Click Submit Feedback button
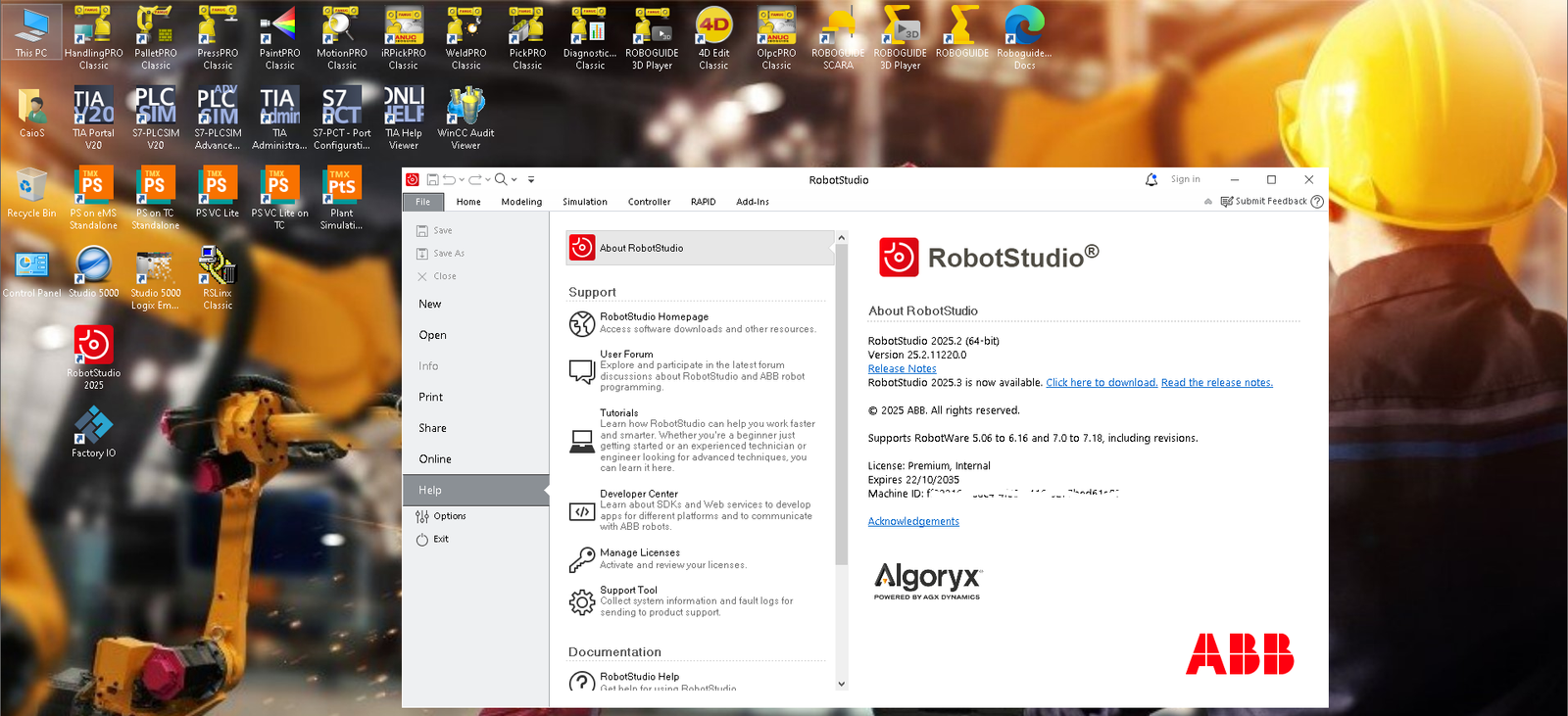The image size is (1568, 716). pos(1264,202)
